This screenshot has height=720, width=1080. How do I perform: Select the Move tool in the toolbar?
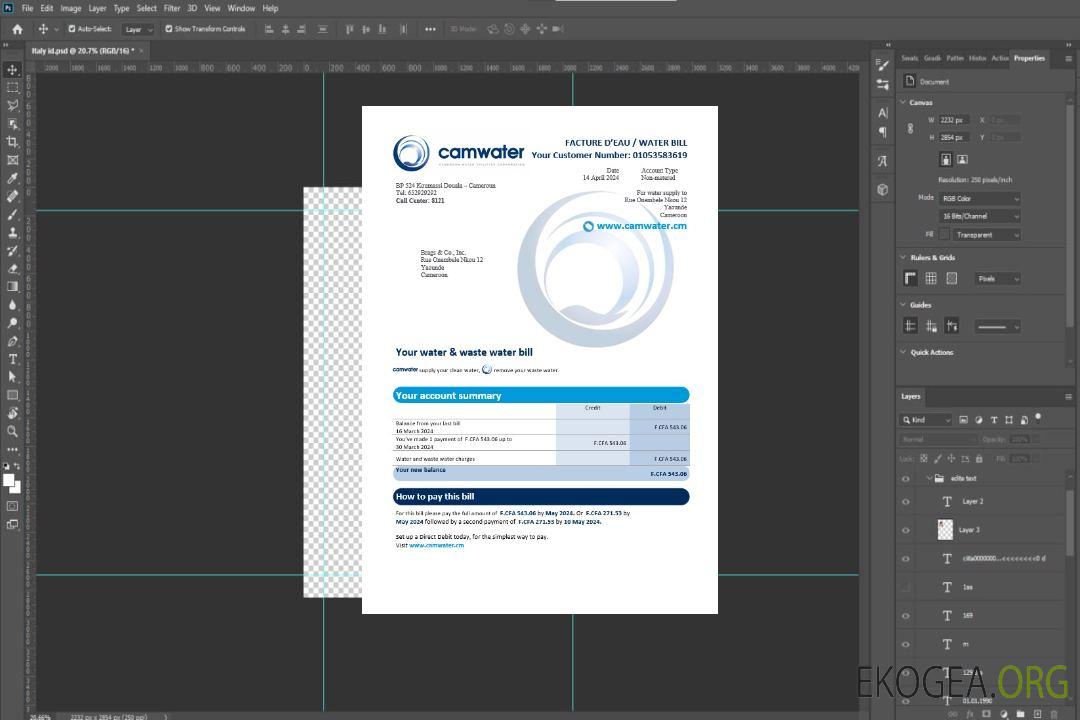[12, 70]
